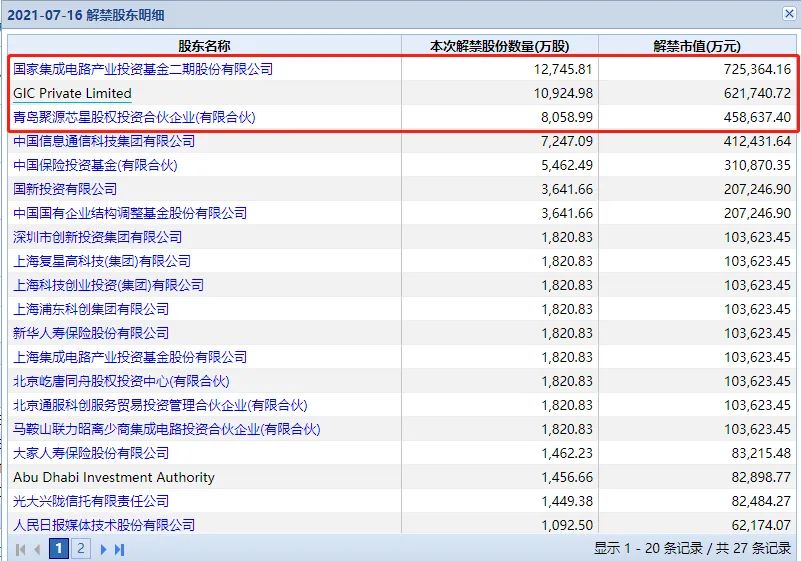Open Abu Dhabi Investment Authority link
The height and width of the screenshot is (561, 801).
(114, 477)
